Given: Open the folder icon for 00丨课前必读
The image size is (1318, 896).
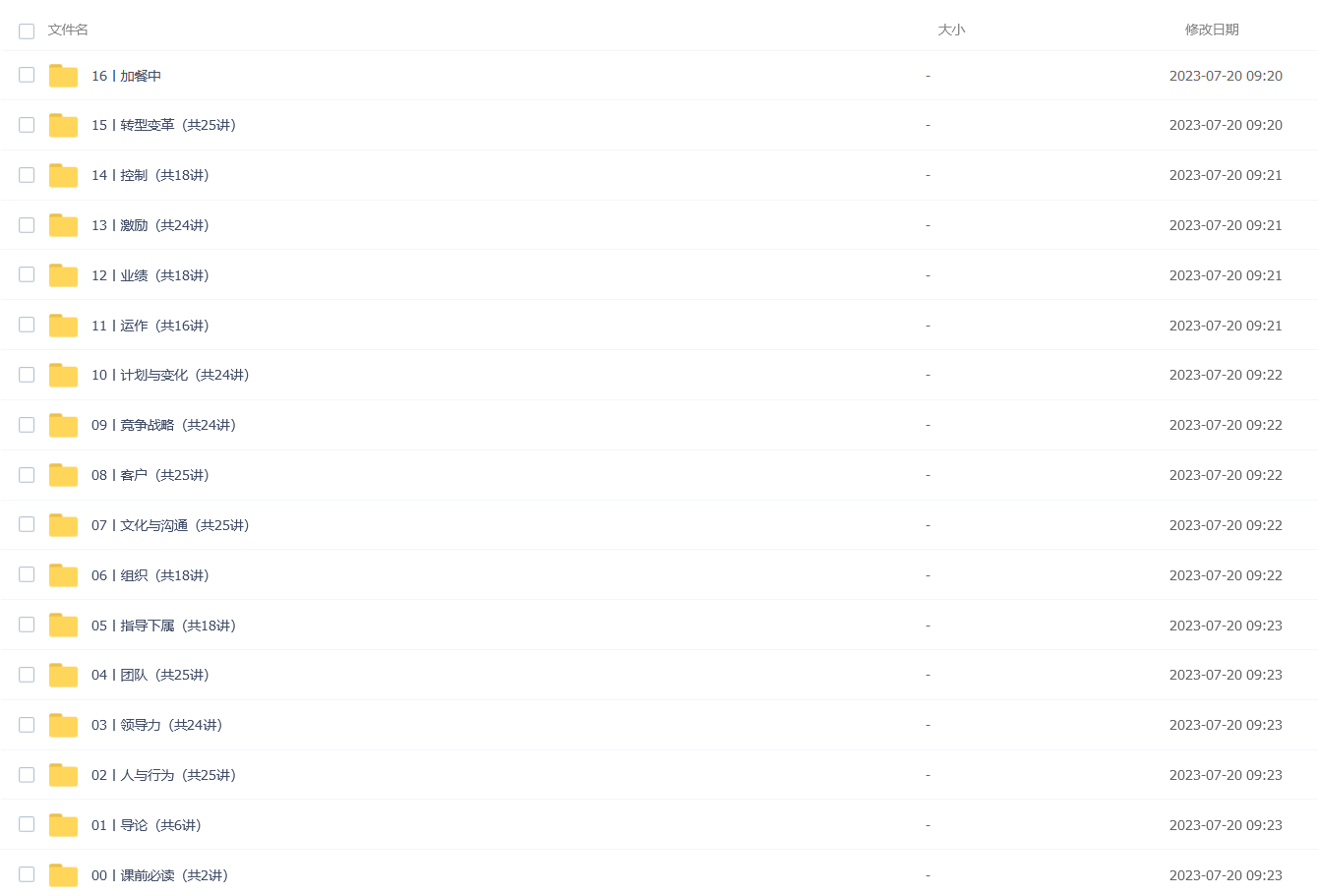Looking at the screenshot, I should (x=63, y=875).
